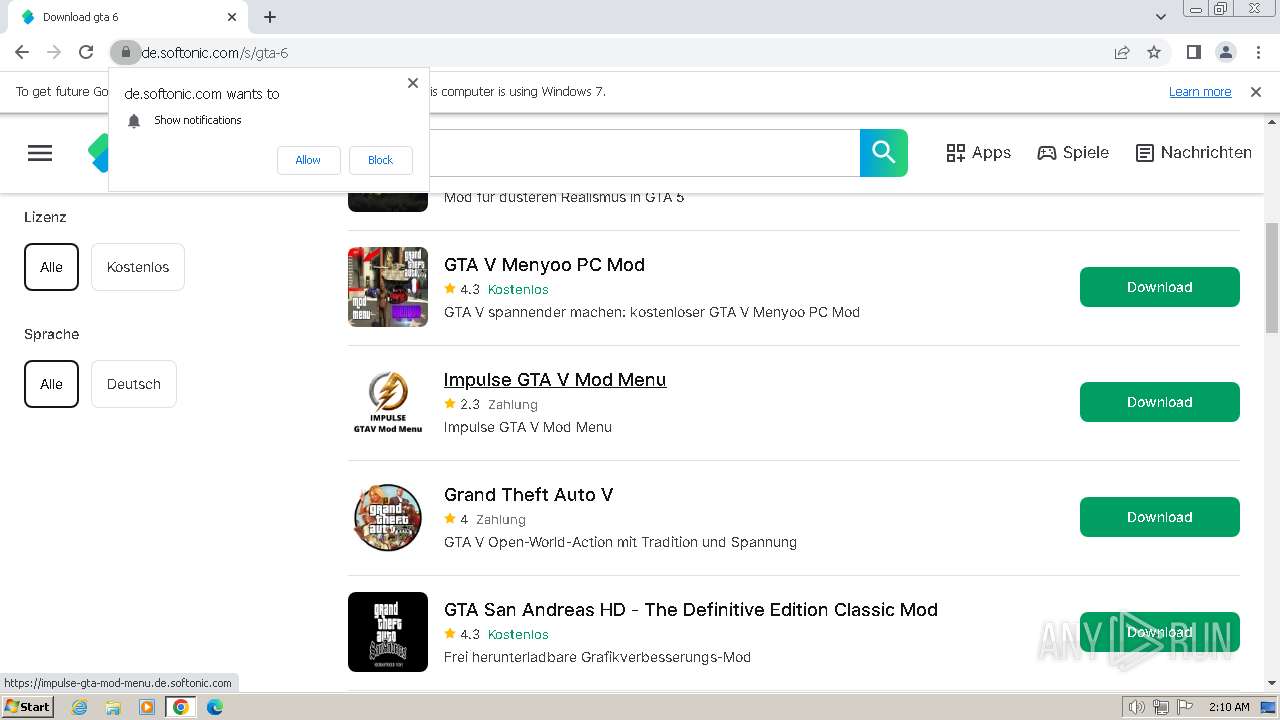The width and height of the screenshot is (1280, 720).
Task: Switch to Chrome in the taskbar
Action: (x=181, y=707)
